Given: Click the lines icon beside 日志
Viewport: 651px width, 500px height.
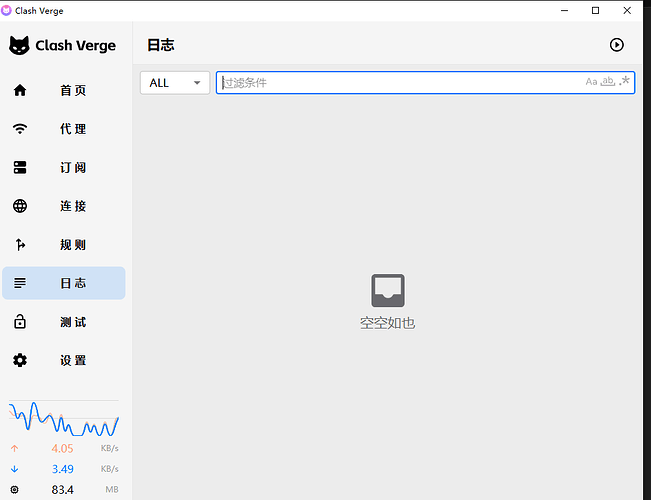Looking at the screenshot, I should click(x=20, y=283).
